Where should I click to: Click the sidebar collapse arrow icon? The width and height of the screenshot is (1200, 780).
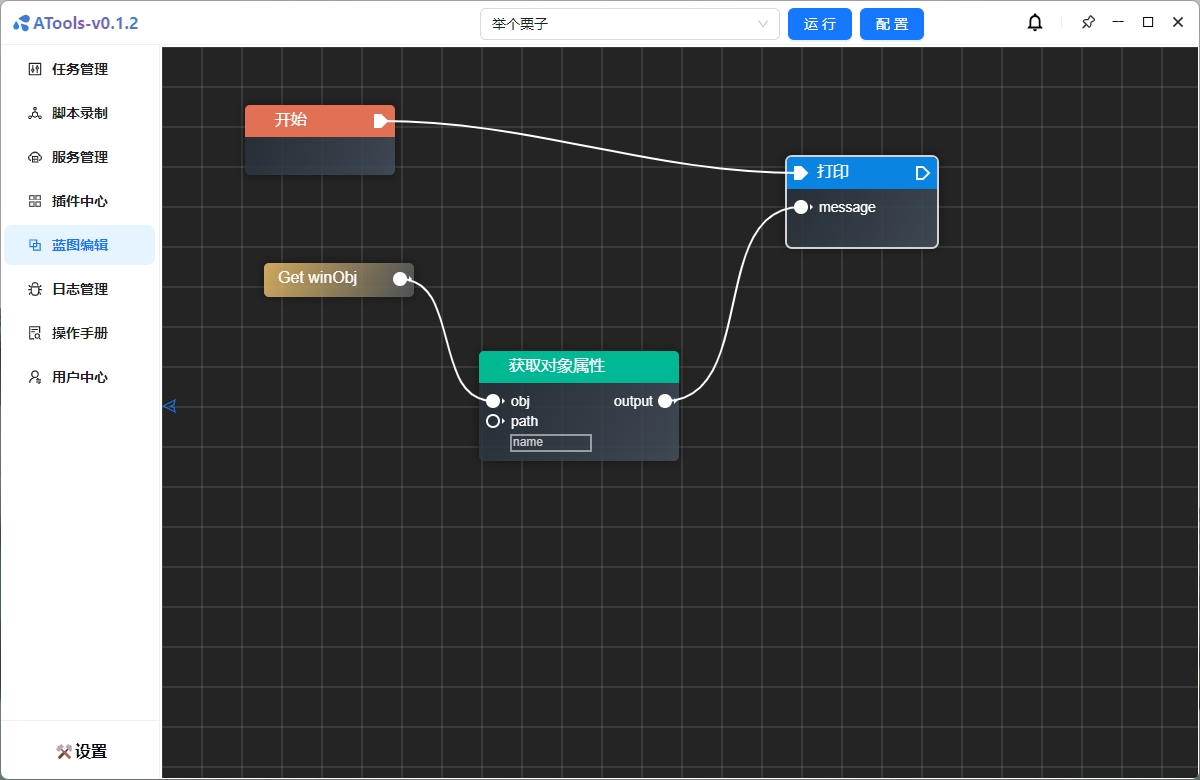pos(169,406)
